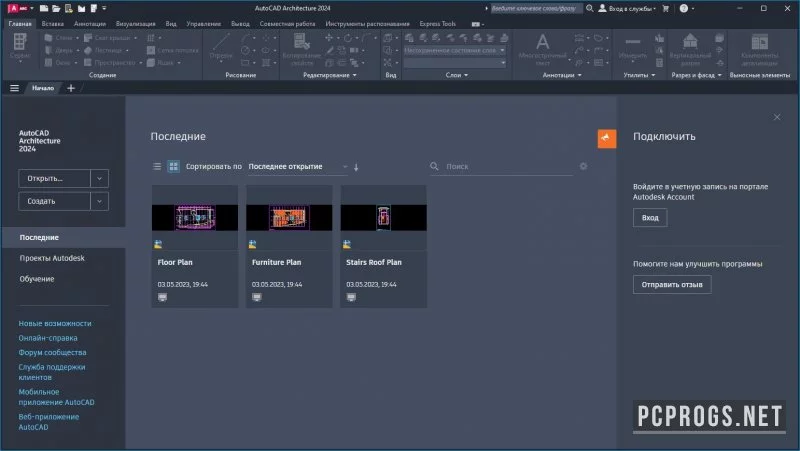The height and width of the screenshot is (451, 800).
Task: Expand the Создать button dropdown arrow
Action: click(99, 202)
